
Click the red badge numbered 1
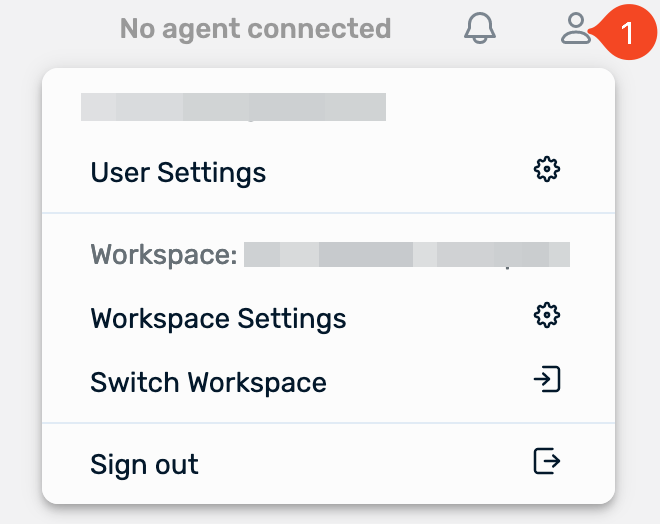pyautogui.click(x=625, y=33)
